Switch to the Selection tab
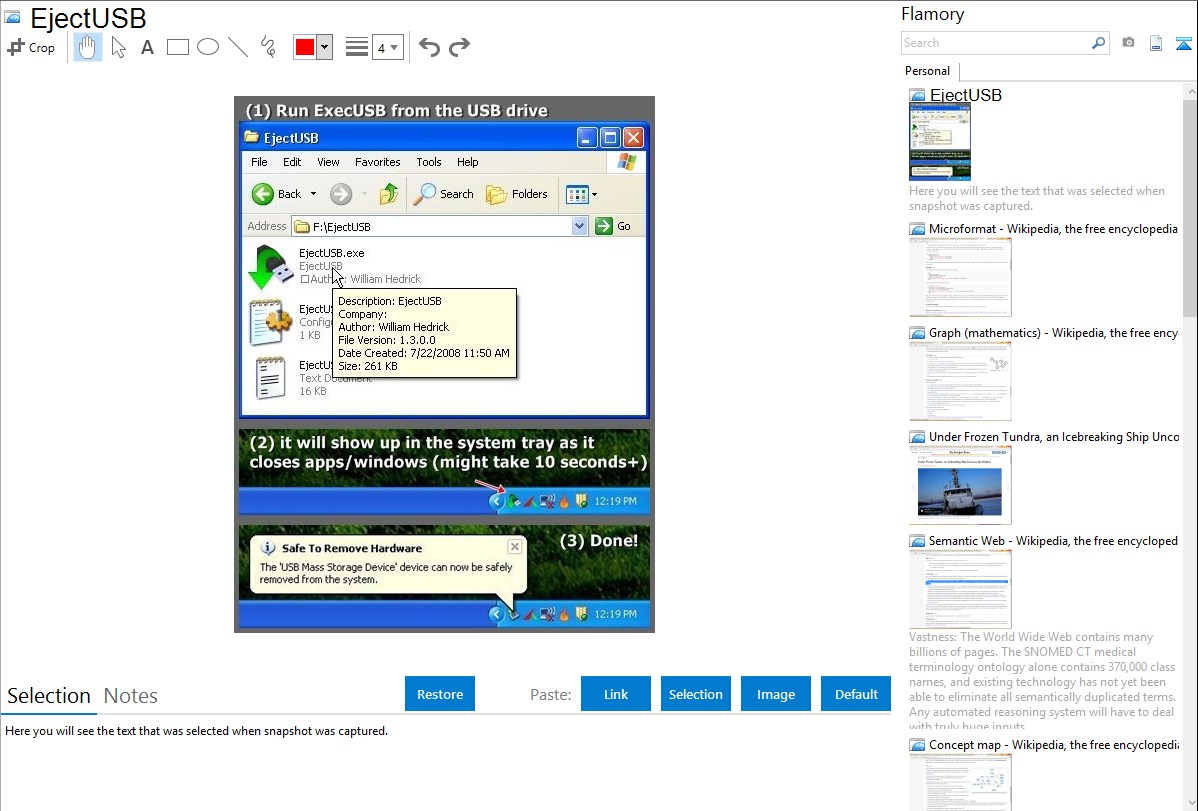 [x=49, y=696]
